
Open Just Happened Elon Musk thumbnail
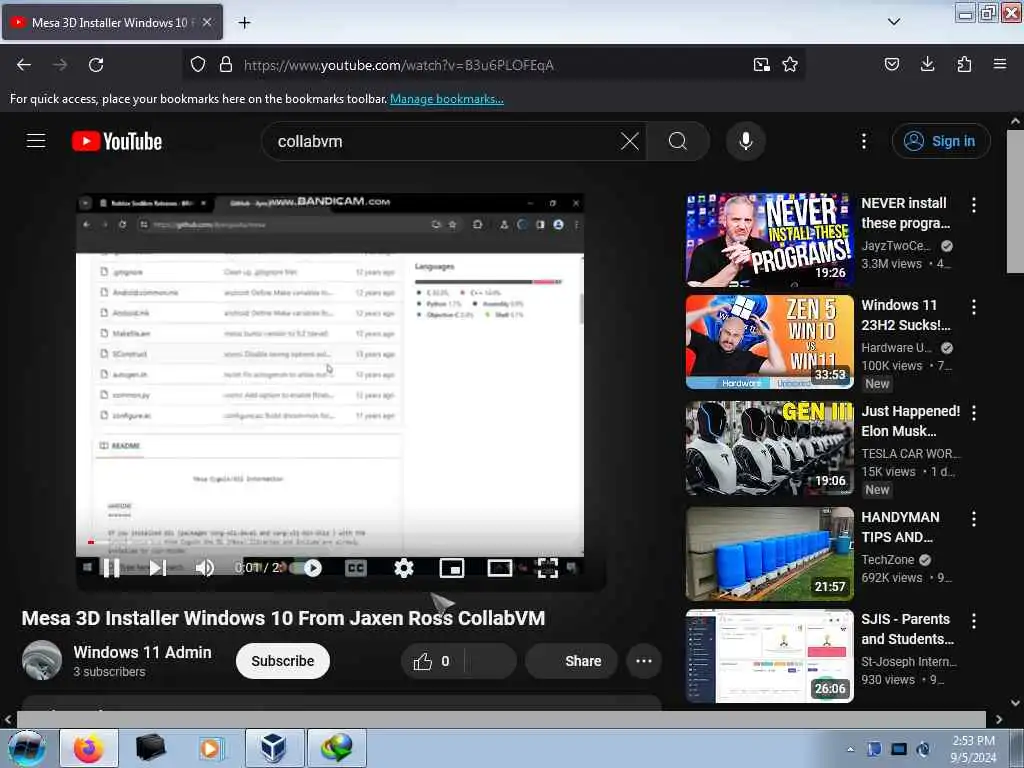pos(769,447)
